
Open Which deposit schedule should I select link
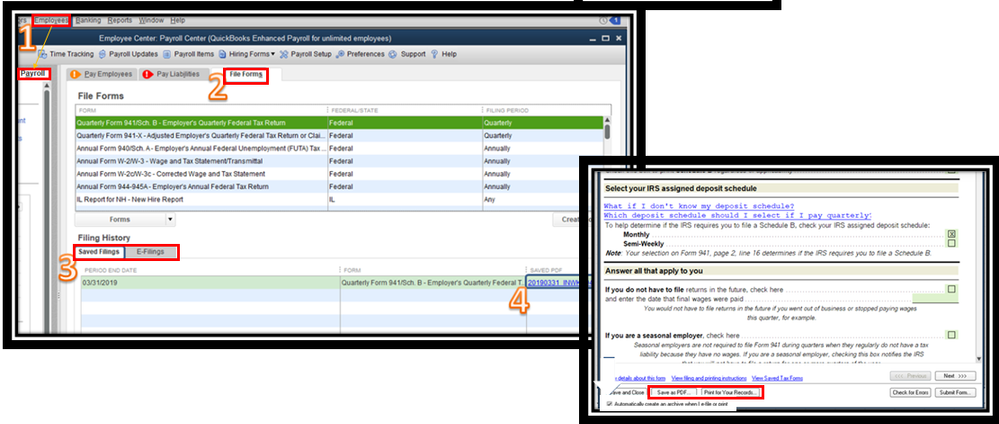[x=738, y=216]
